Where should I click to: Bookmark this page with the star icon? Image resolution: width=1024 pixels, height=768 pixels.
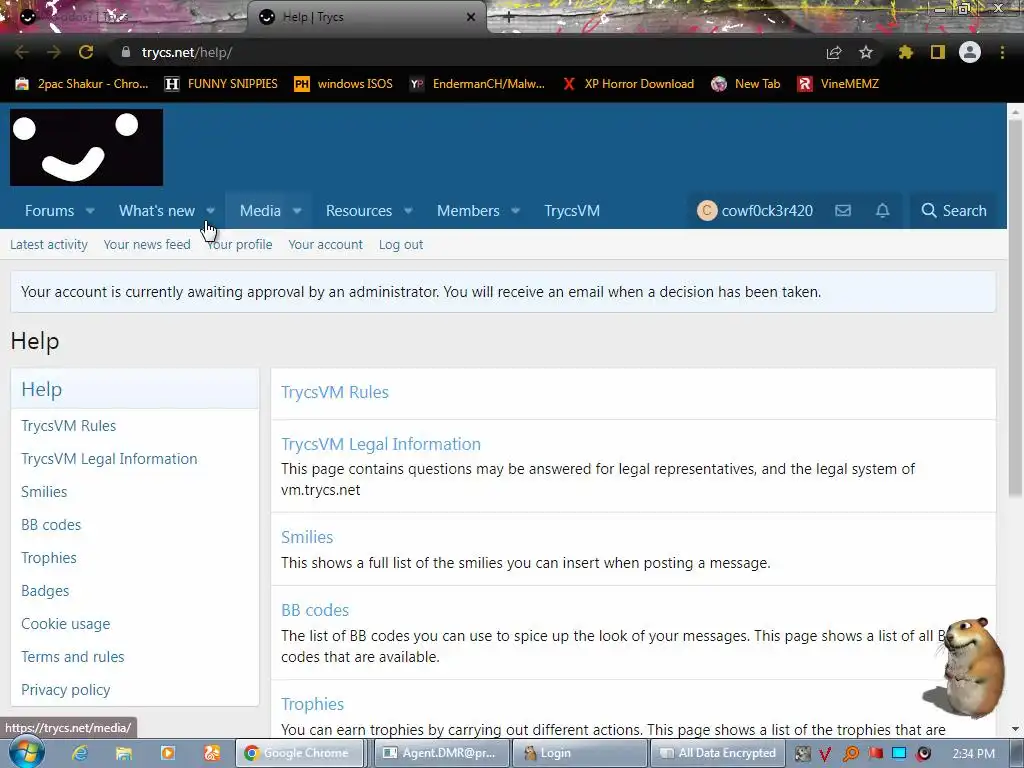coord(866,52)
